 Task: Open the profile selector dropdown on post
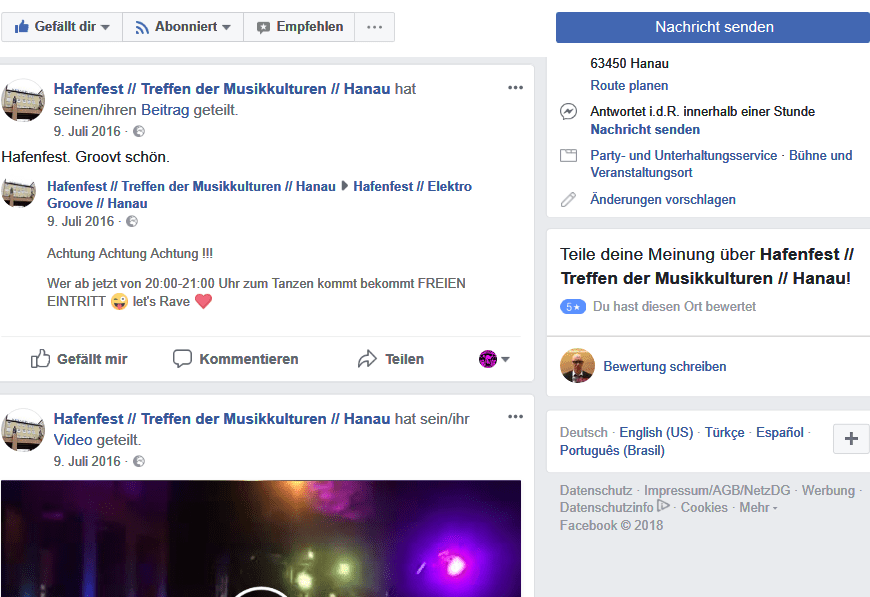[495, 359]
